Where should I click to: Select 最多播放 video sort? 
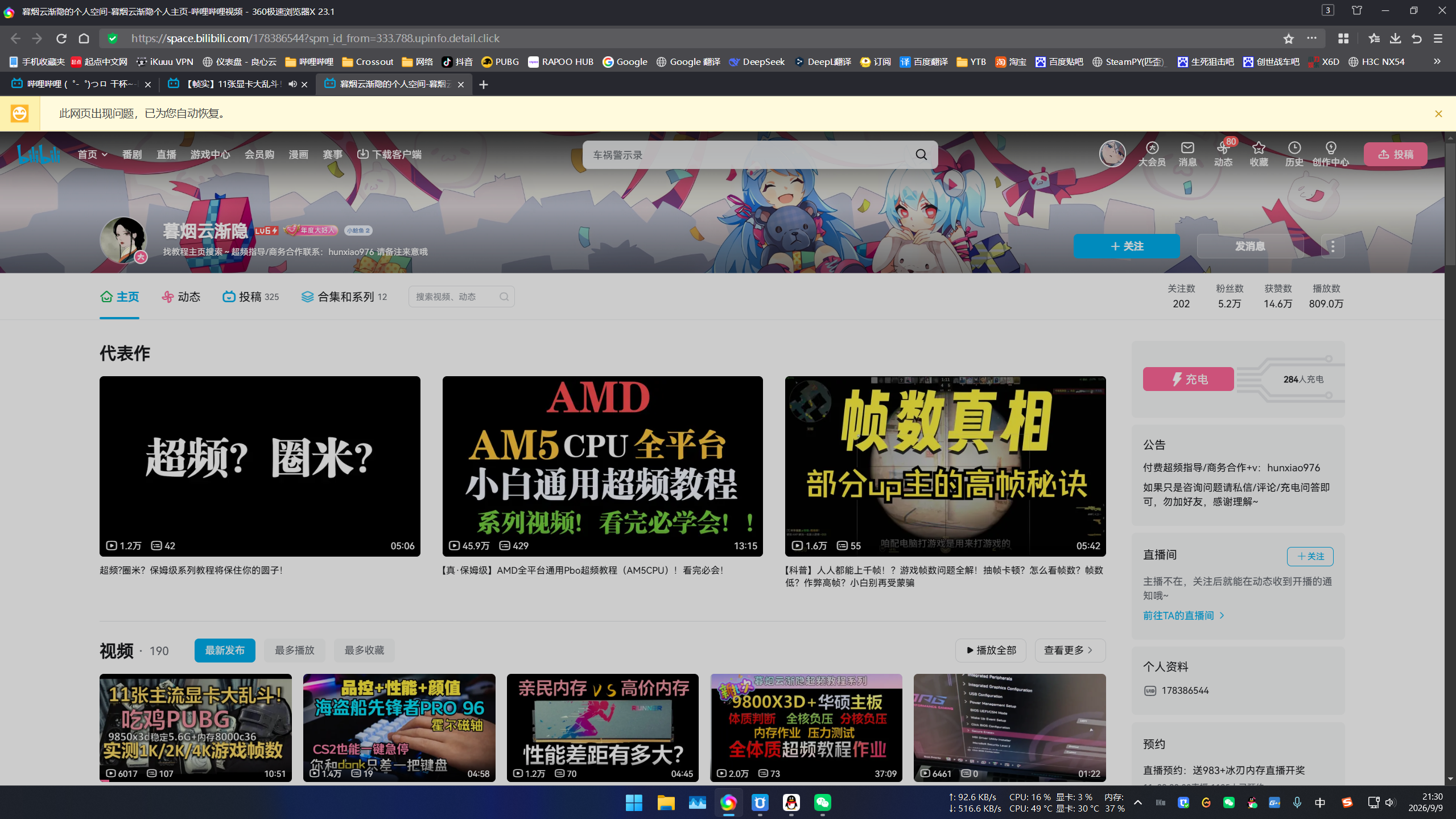pyautogui.click(x=295, y=650)
